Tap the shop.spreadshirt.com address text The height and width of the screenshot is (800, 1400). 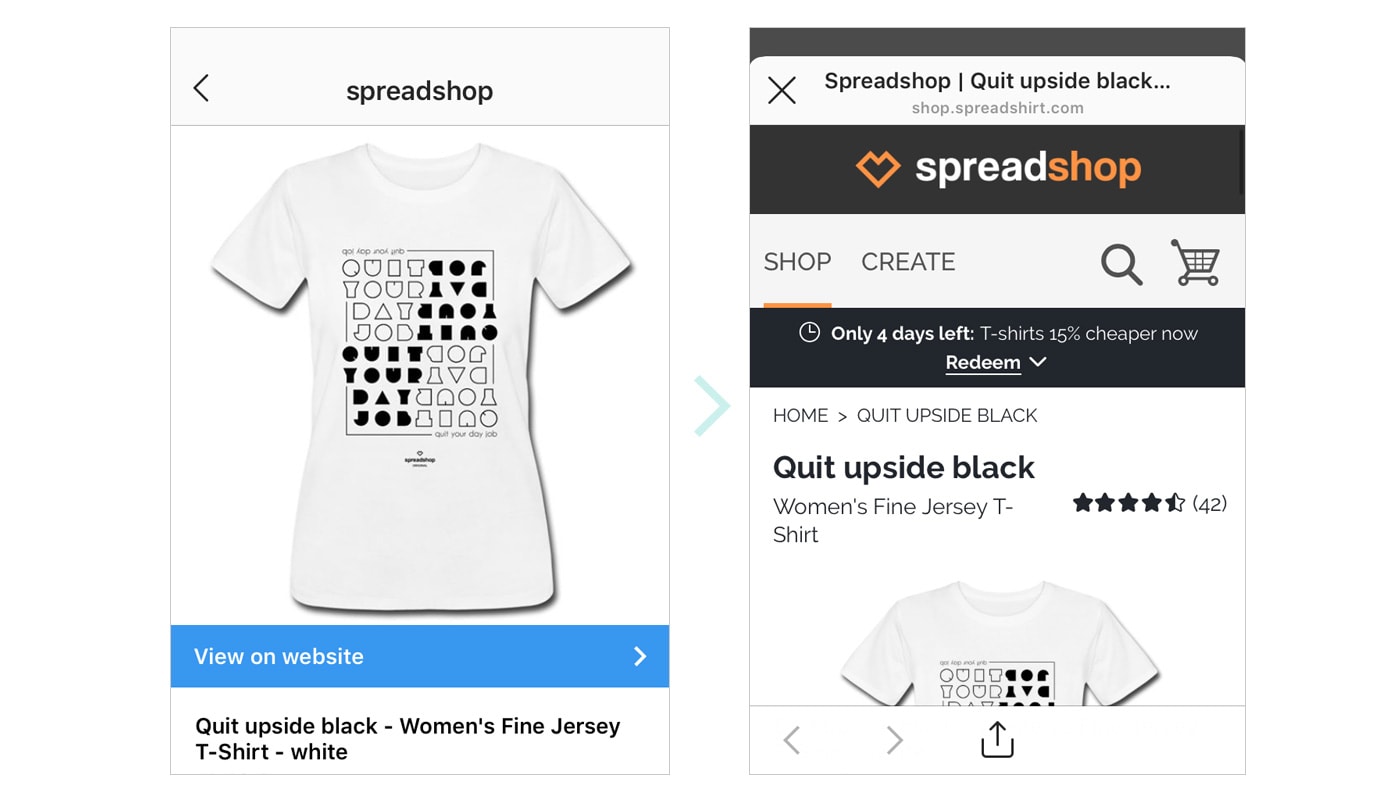point(997,108)
